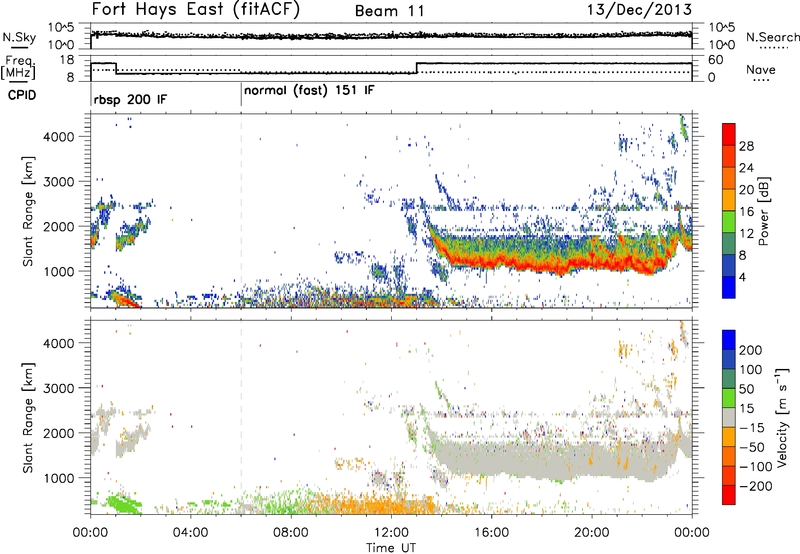Select the 'rbsp 200 IF' CPID annotation
The height and width of the screenshot is (554, 800).
130,99
